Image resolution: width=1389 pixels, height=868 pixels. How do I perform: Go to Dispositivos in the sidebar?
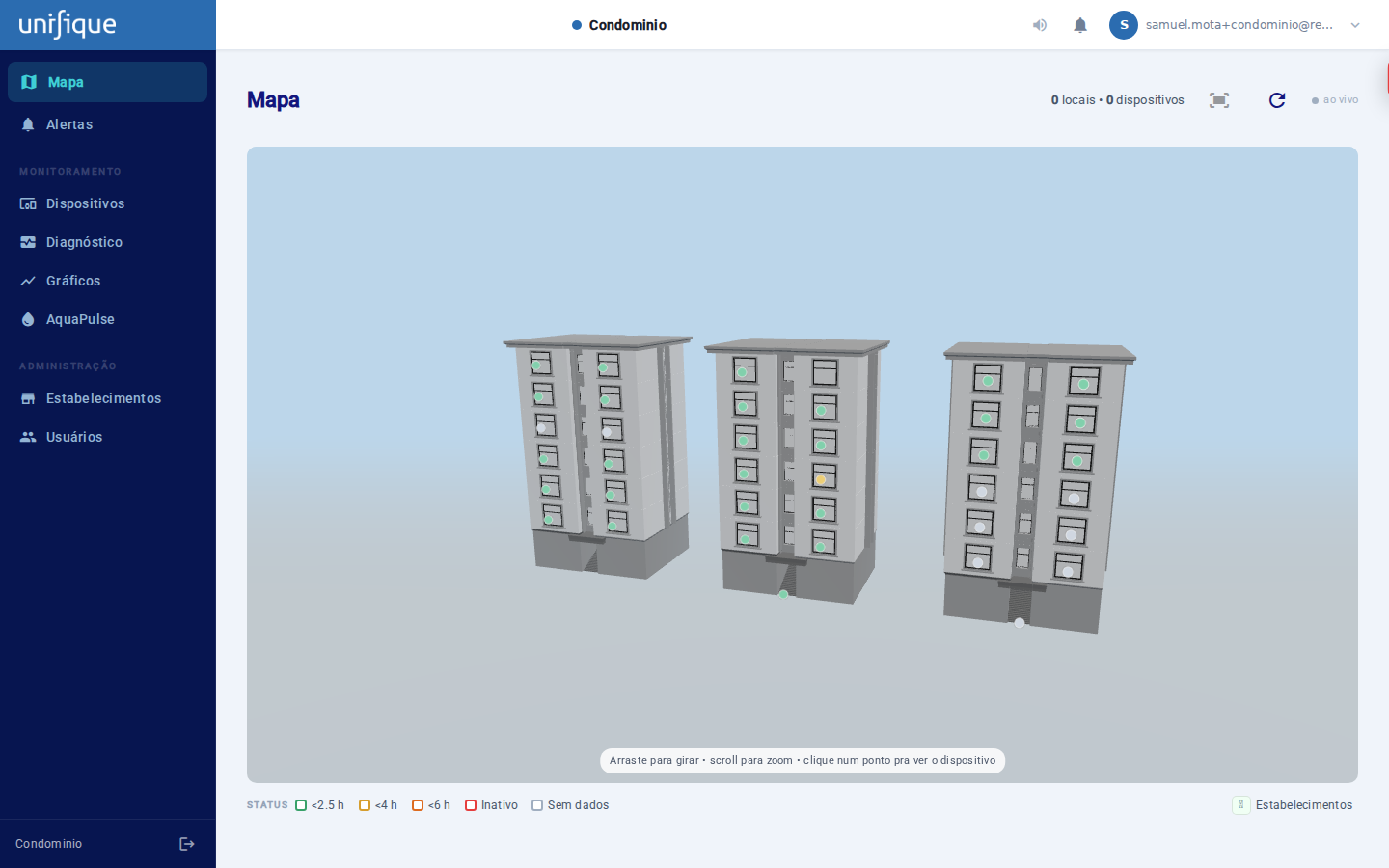(x=107, y=203)
